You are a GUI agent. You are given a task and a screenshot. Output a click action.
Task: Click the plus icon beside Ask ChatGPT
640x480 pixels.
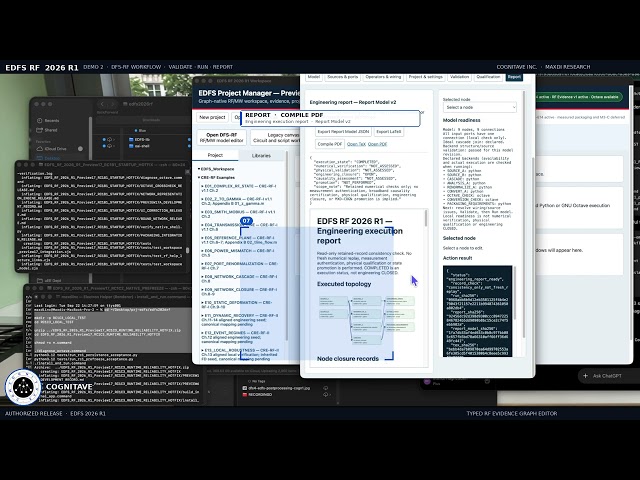point(585,376)
